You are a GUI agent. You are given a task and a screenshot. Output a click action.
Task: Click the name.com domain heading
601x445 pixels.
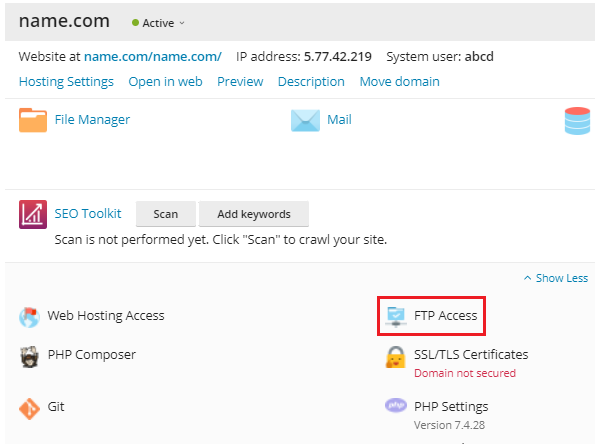coord(64,21)
